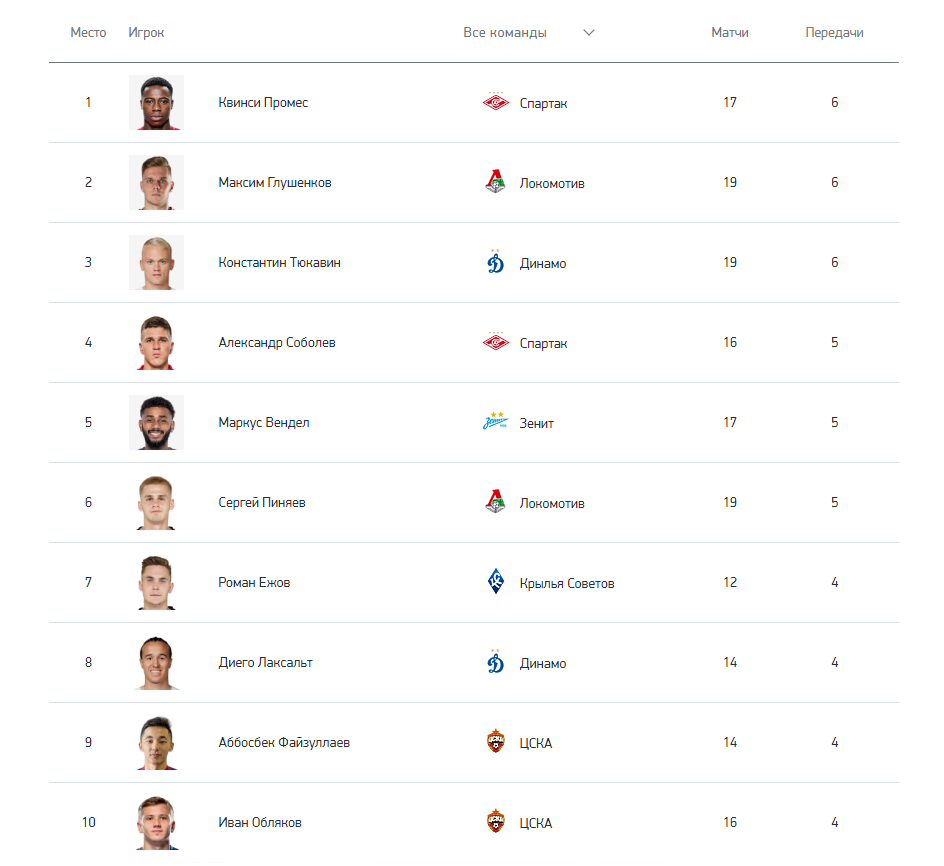Click Маркус Вендел player photo
Screen dimensions: 944x866
pos(157,422)
